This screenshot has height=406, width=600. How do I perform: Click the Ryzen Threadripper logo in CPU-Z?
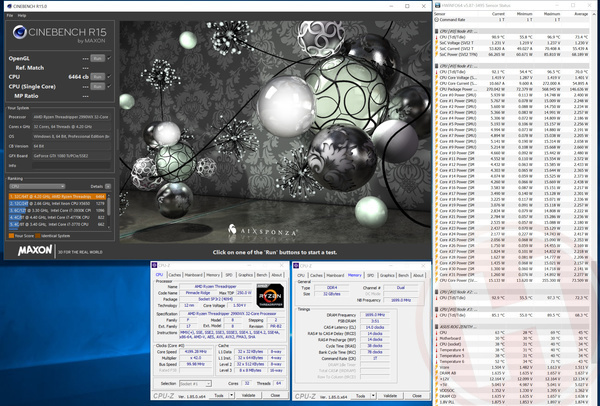point(270,296)
